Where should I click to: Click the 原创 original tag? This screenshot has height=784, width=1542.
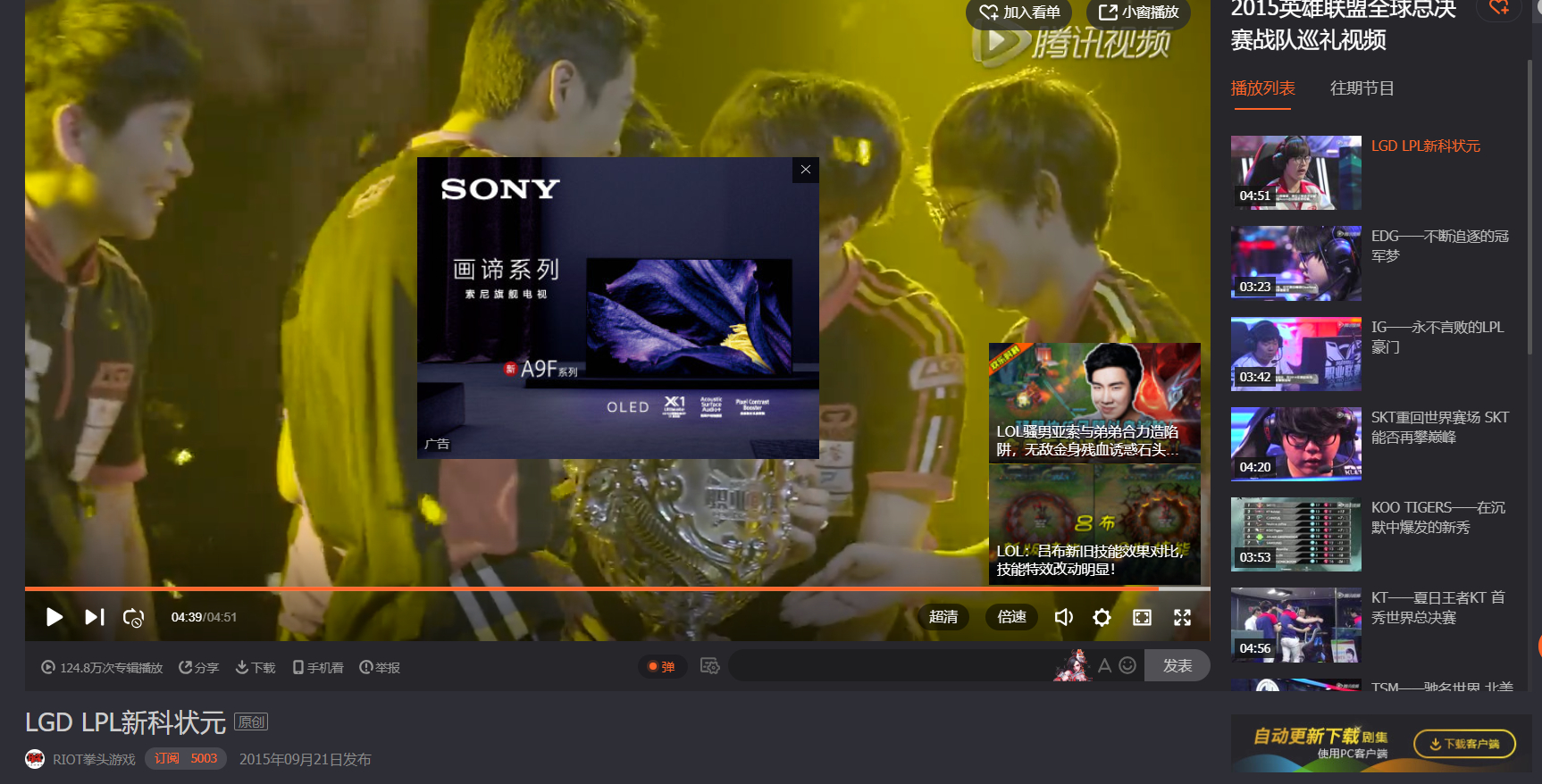click(x=251, y=721)
